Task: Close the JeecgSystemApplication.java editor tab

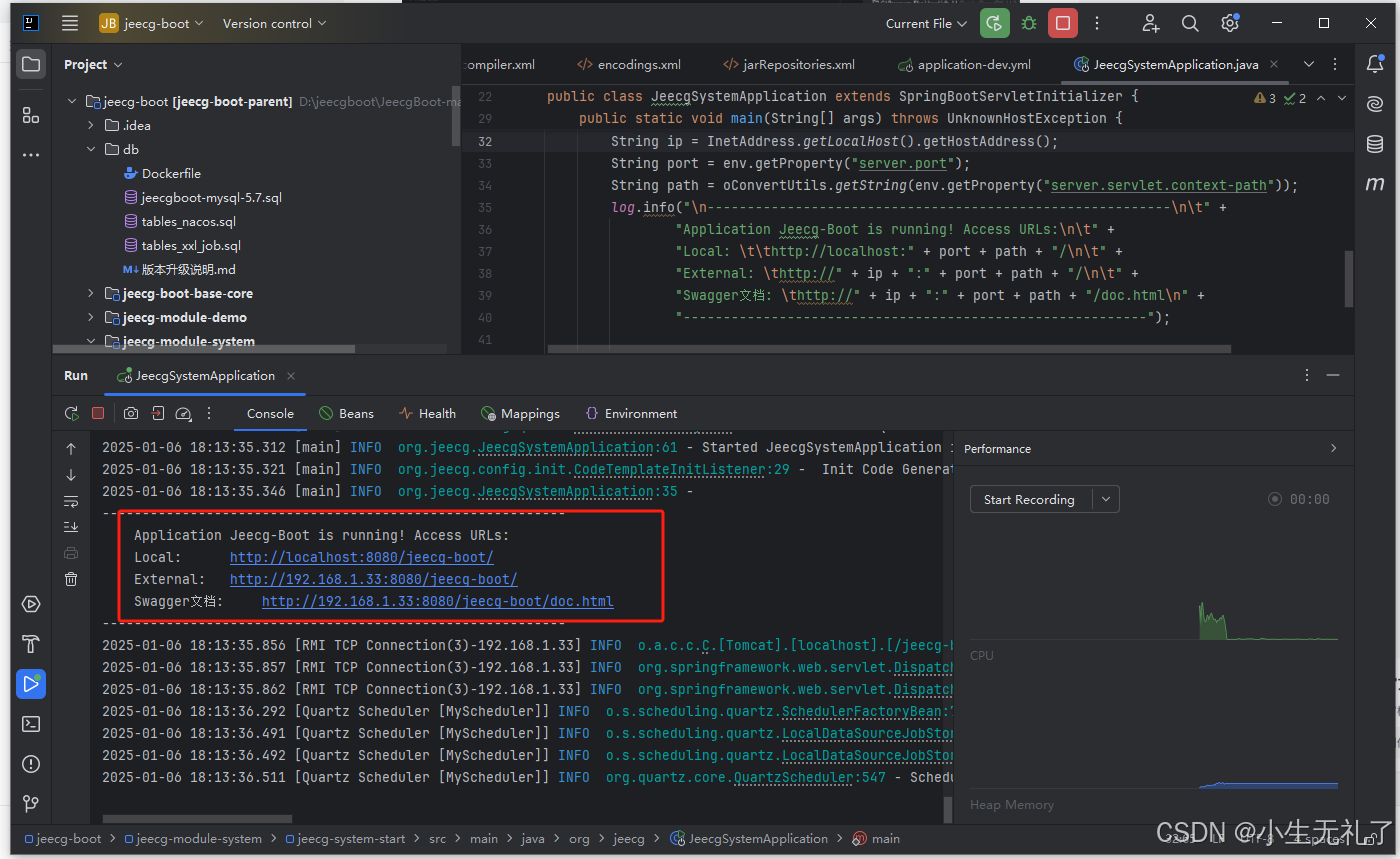Action: pos(1274,64)
